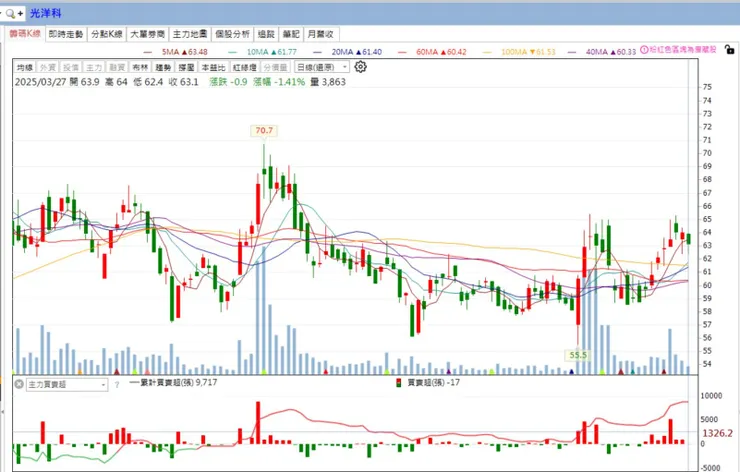Click the 60MA 60.42 legend value
The width and height of the screenshot is (740, 472).
(x=441, y=52)
